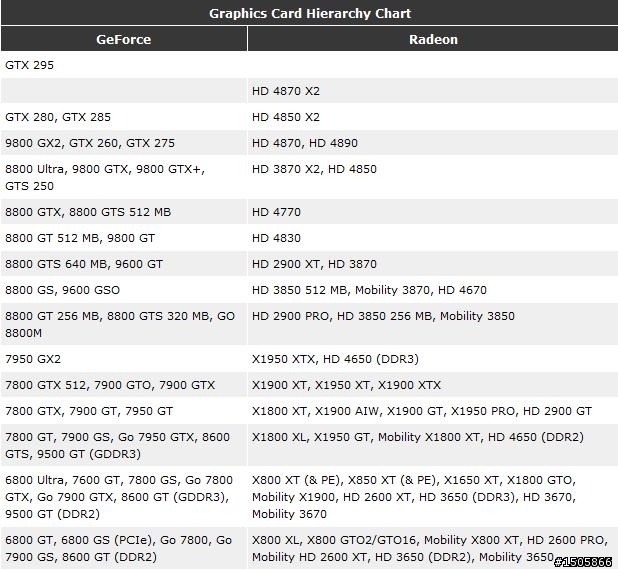Screen dimensions: 618x570
Task: Select the 6800 Ultra, 7600 GT cell
Action: coord(124,497)
